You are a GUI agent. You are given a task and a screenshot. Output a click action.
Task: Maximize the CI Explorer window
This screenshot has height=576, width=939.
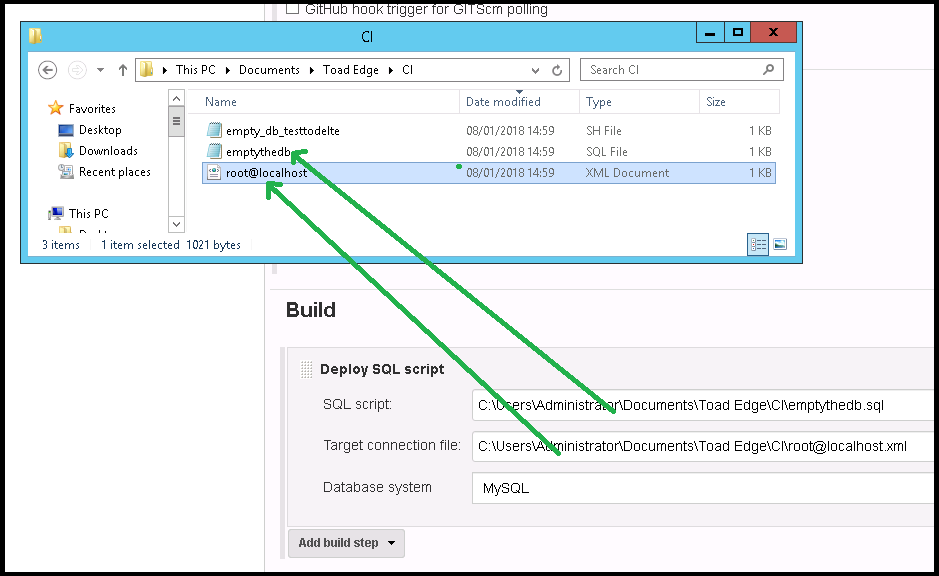click(x=738, y=32)
